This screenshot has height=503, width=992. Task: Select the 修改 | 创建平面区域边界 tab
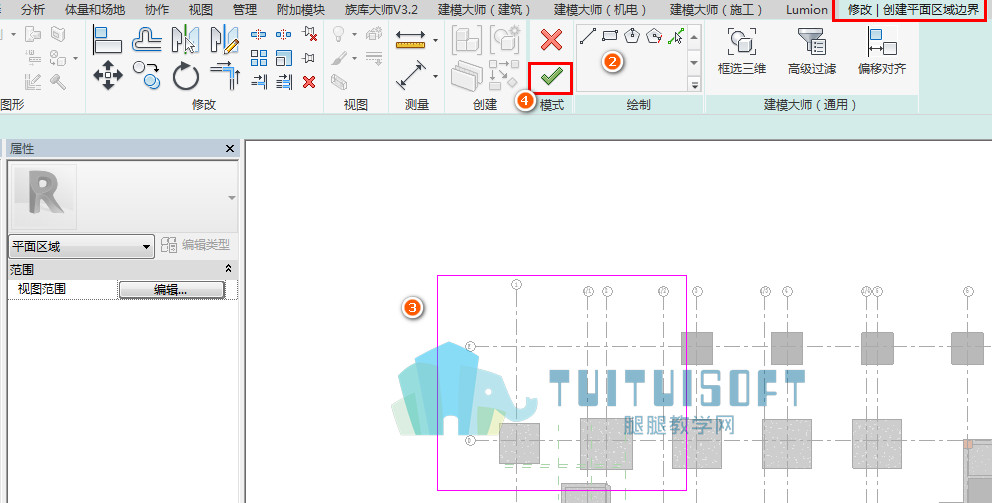(x=913, y=9)
